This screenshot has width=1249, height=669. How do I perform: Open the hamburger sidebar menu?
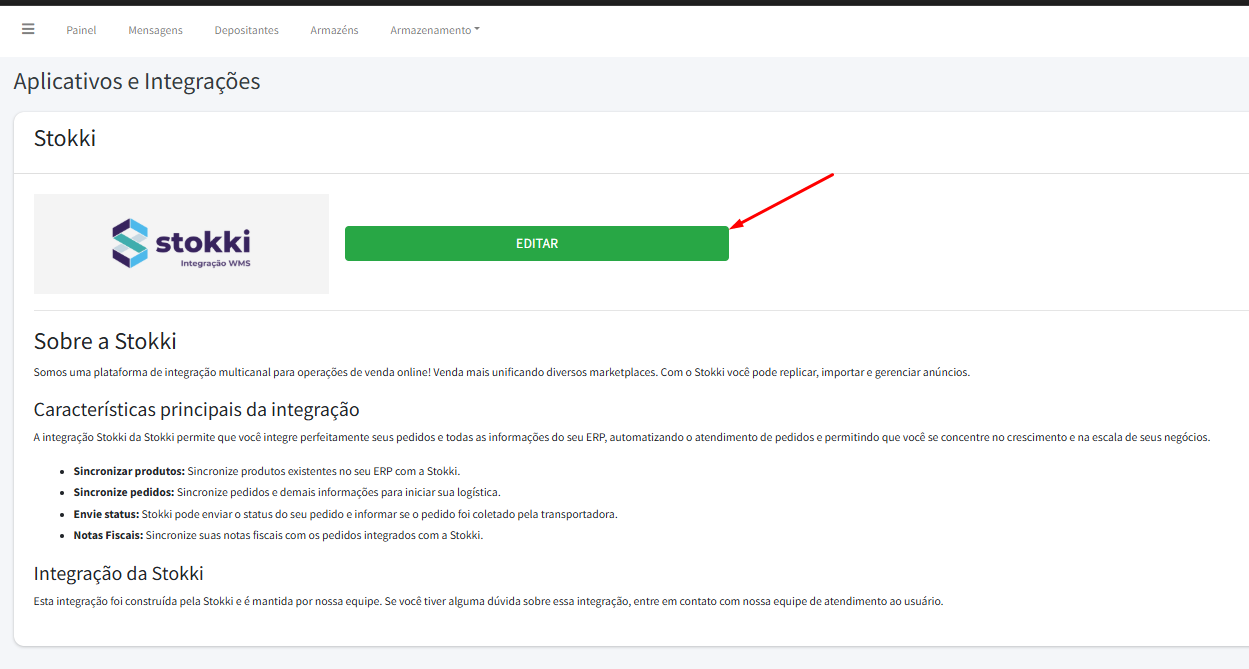(28, 29)
